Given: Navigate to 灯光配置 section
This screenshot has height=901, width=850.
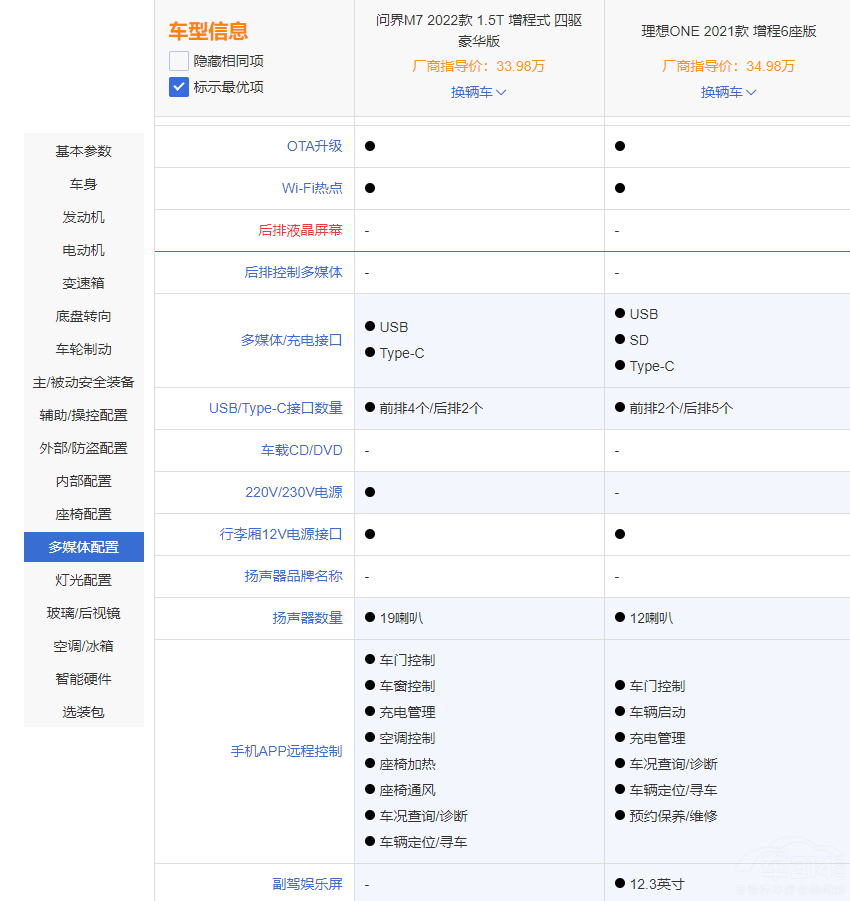Looking at the screenshot, I should click(84, 580).
